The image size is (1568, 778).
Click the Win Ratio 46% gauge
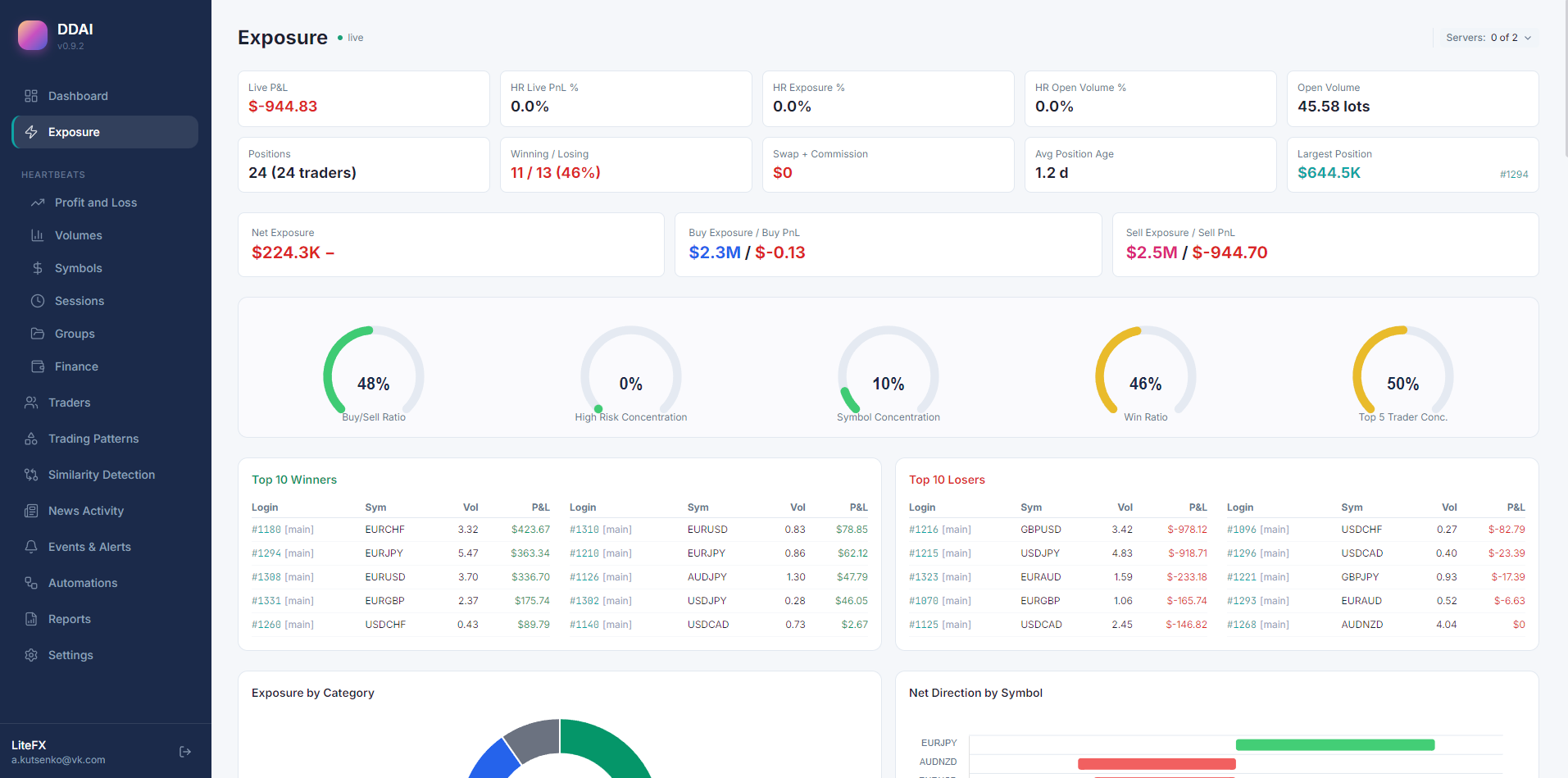1146,374
